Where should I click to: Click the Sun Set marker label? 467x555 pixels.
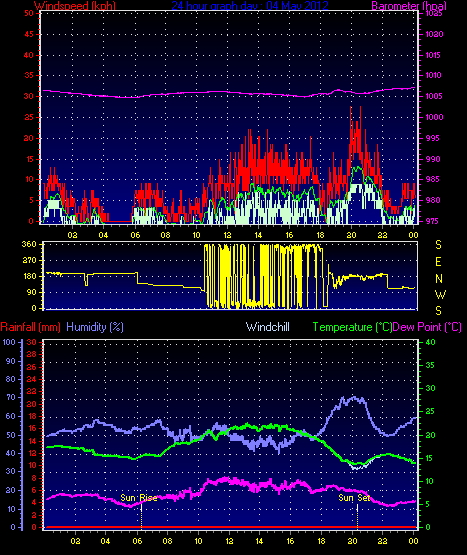point(354,498)
